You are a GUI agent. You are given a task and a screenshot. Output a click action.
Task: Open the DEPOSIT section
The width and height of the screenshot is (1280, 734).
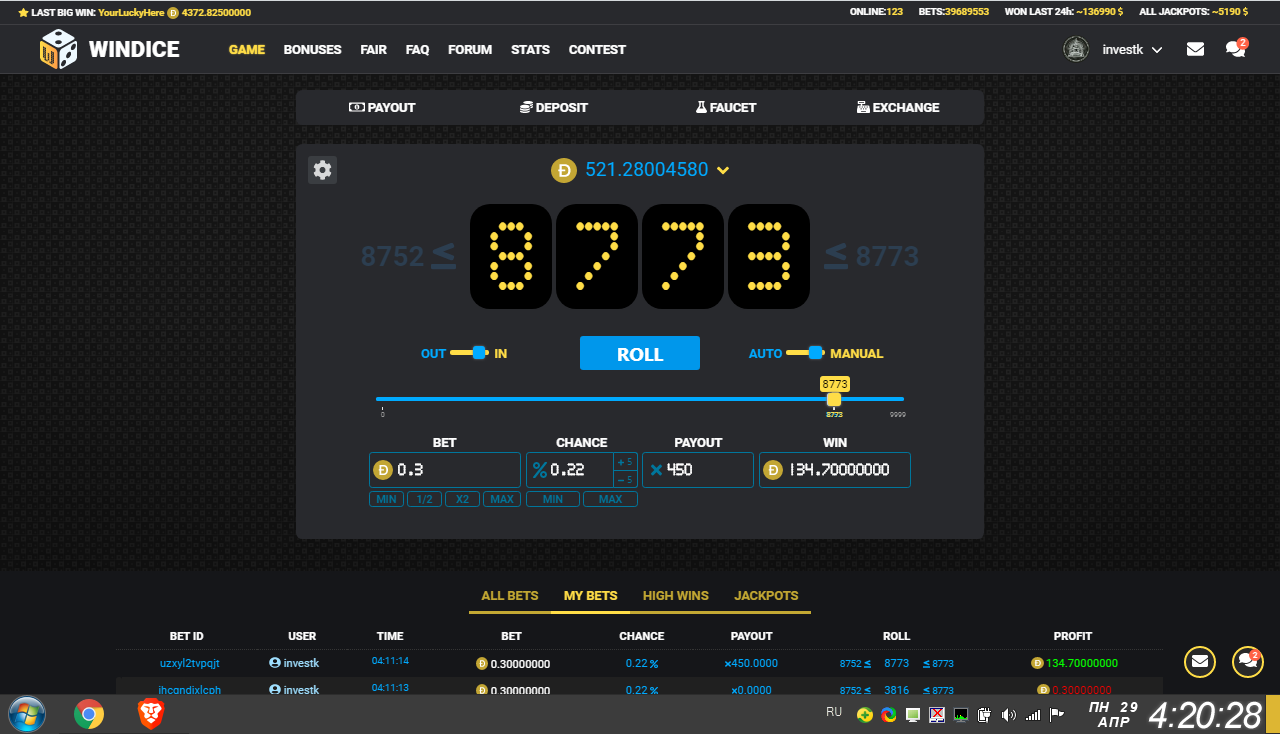point(554,107)
